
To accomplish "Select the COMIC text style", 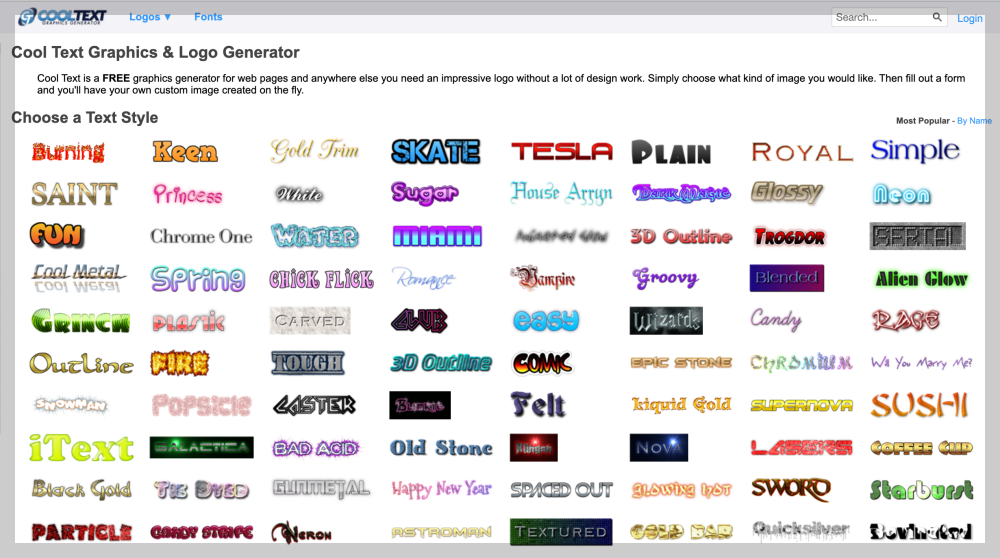I will pyautogui.click(x=543, y=363).
